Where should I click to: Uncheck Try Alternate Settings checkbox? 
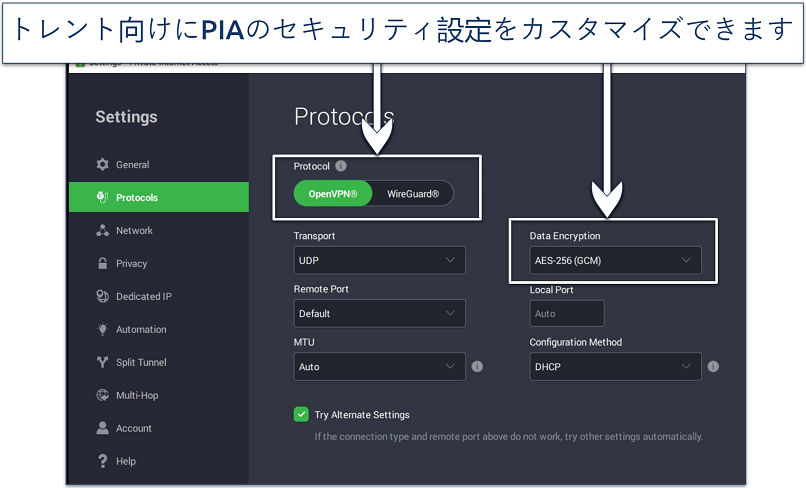(301, 414)
